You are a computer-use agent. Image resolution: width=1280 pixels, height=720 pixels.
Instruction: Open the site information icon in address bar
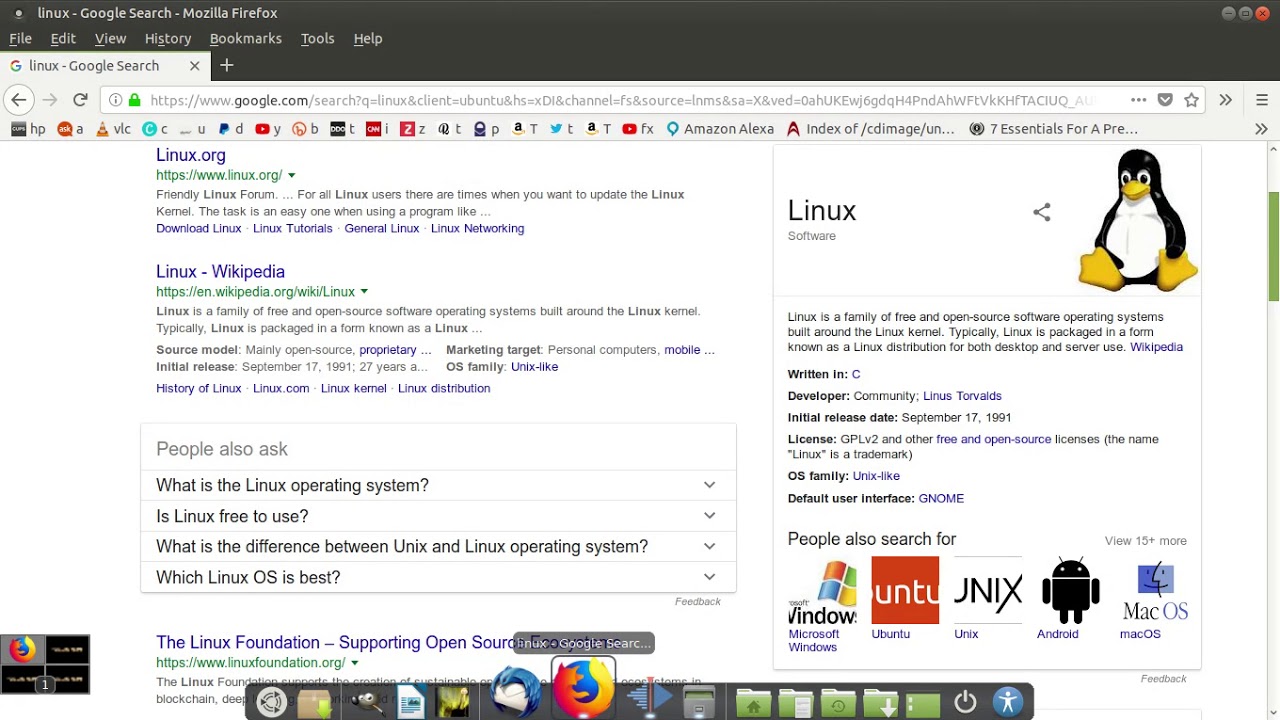pos(116,100)
